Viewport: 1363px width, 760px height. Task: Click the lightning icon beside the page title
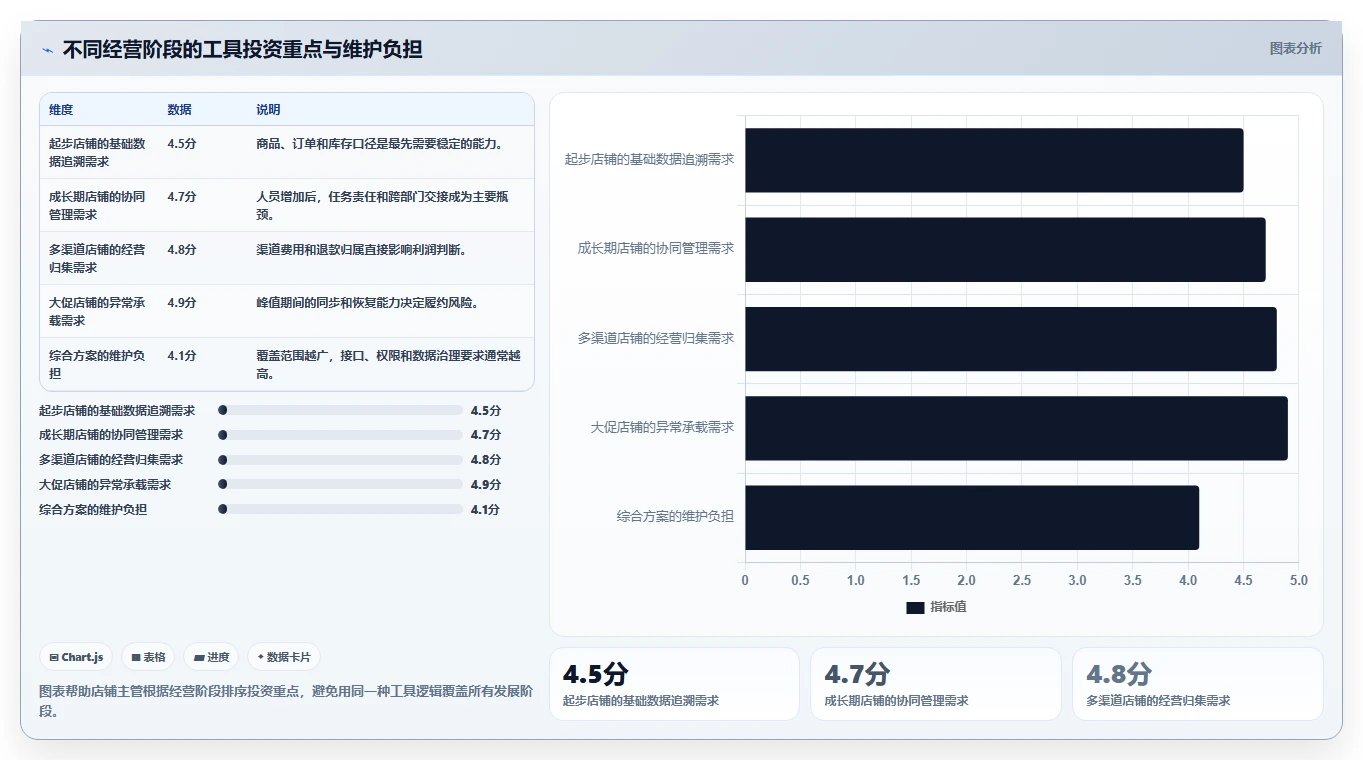[x=47, y=49]
